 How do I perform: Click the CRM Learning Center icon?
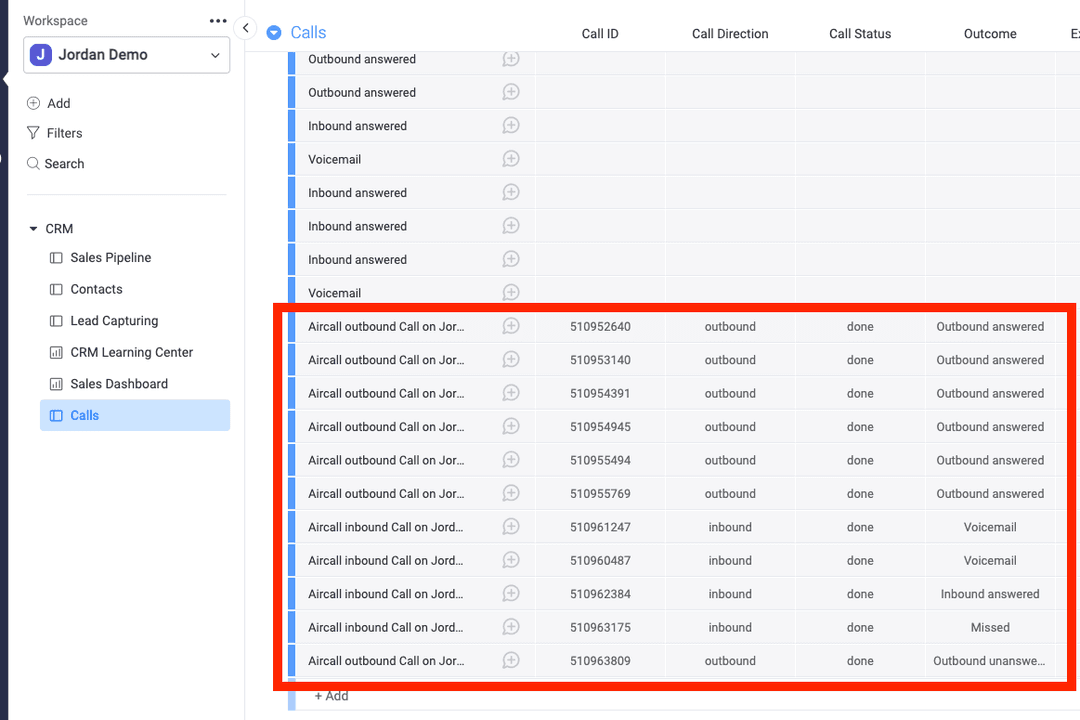[x=56, y=352]
